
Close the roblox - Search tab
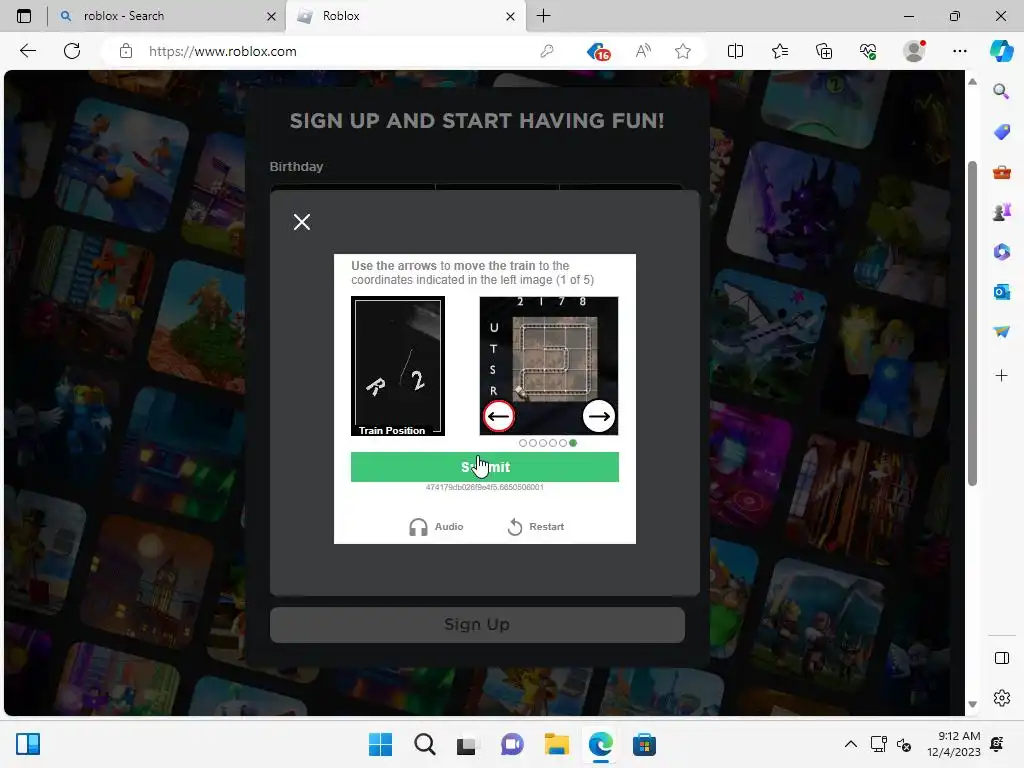(272, 16)
